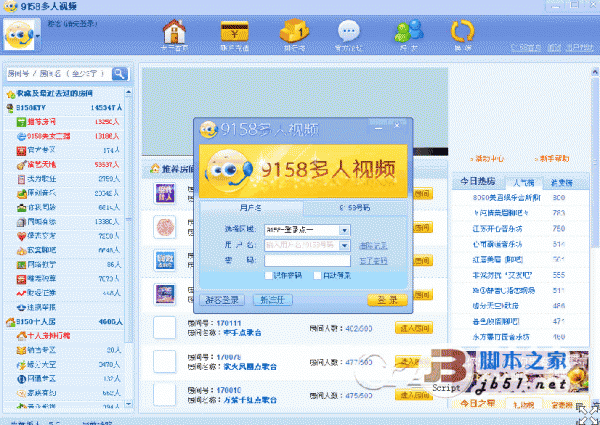Collapse the 9158十人房 category group

(x=64, y=322)
